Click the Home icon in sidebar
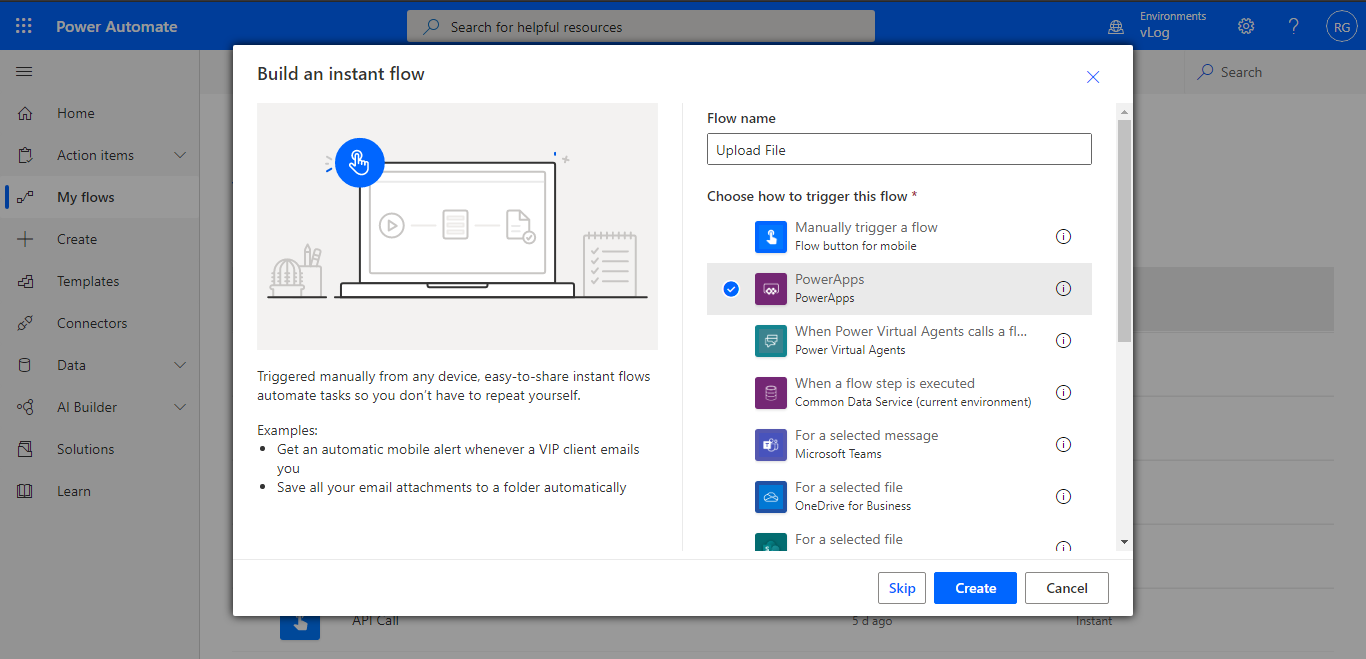This screenshot has height=659, width=1366. (26, 113)
